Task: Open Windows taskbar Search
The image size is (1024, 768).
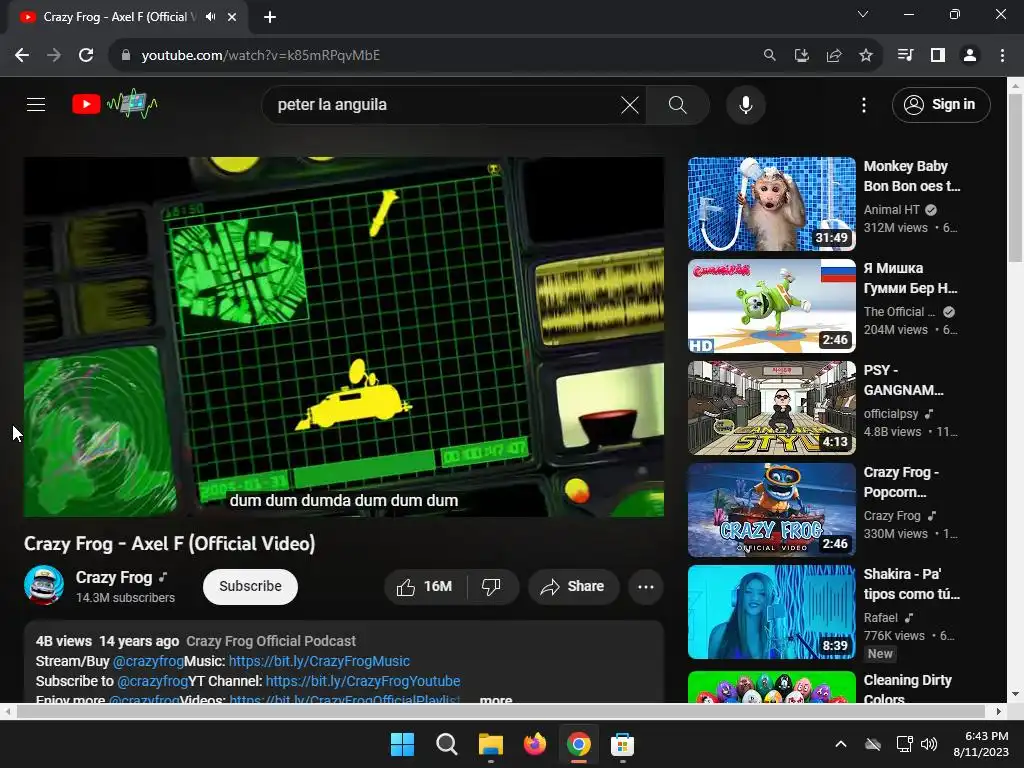Action: click(447, 744)
